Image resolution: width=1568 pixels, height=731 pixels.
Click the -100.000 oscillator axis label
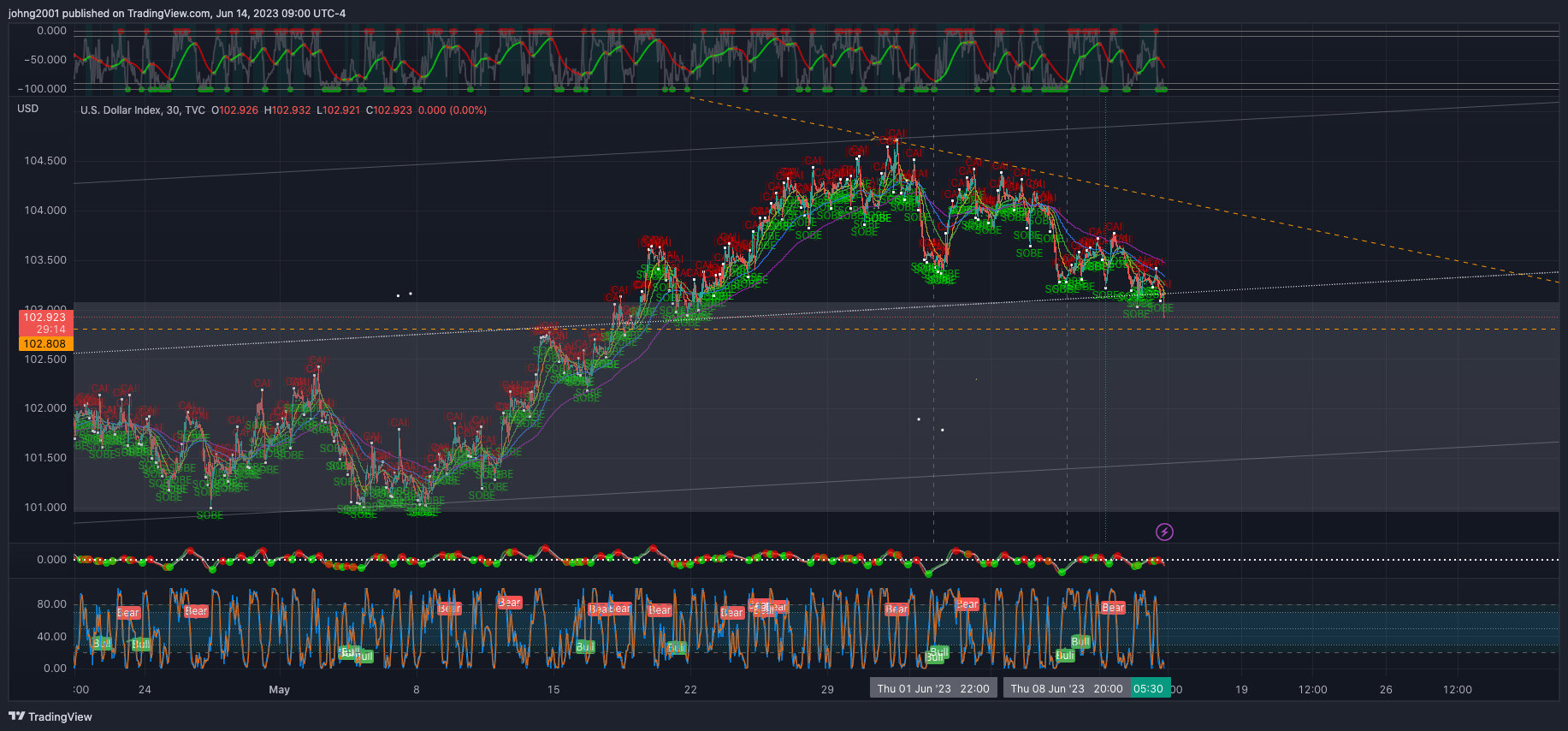click(42, 89)
